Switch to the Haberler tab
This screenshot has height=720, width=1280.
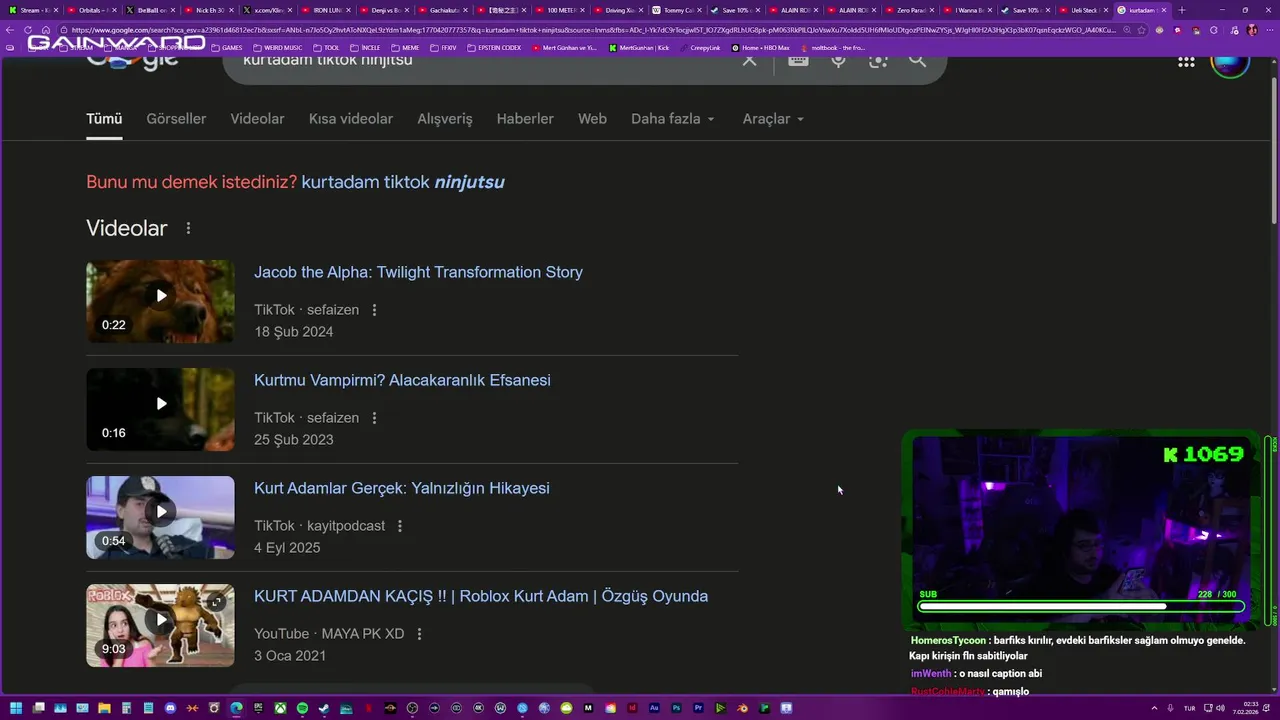[x=525, y=119]
